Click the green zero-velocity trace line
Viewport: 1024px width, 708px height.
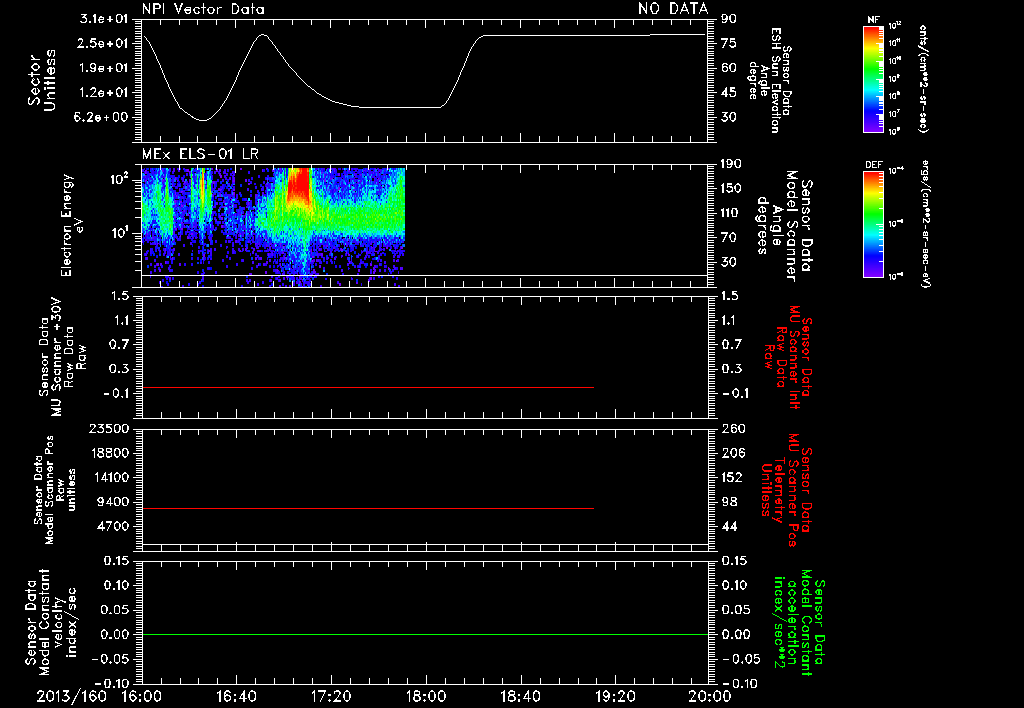click(425, 634)
